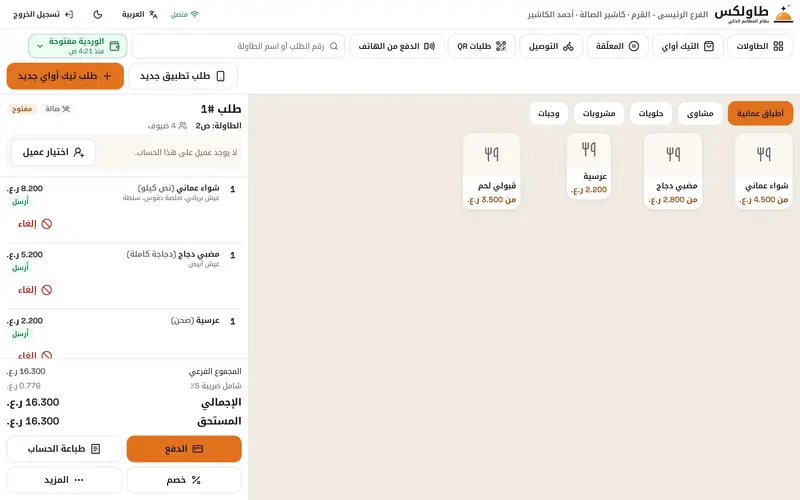Image resolution: width=800 pixels, height=500 pixels.
Task: Click the card icon on الدفع
Action: 198,449
